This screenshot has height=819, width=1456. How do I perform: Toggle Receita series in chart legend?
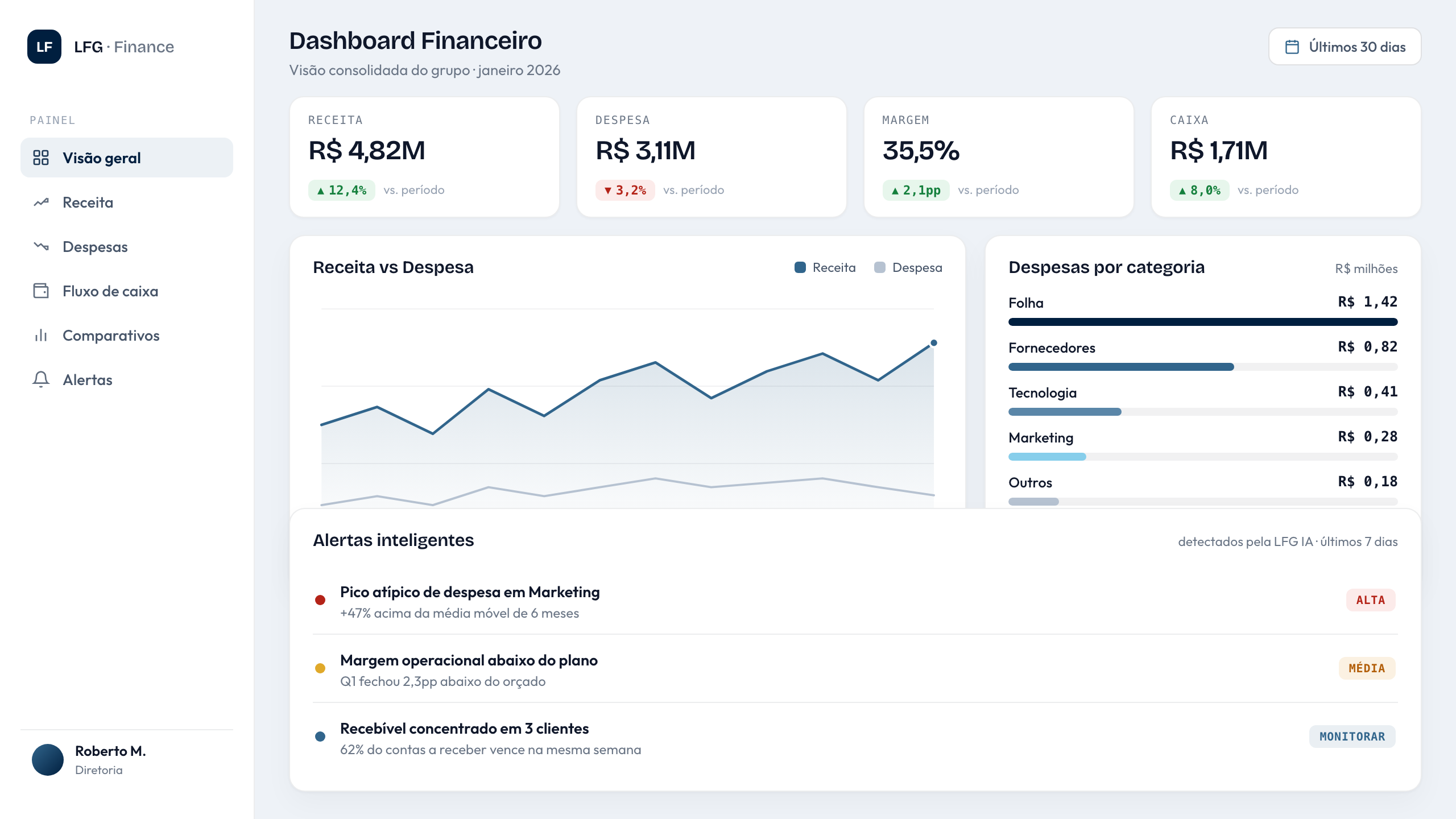point(825,267)
